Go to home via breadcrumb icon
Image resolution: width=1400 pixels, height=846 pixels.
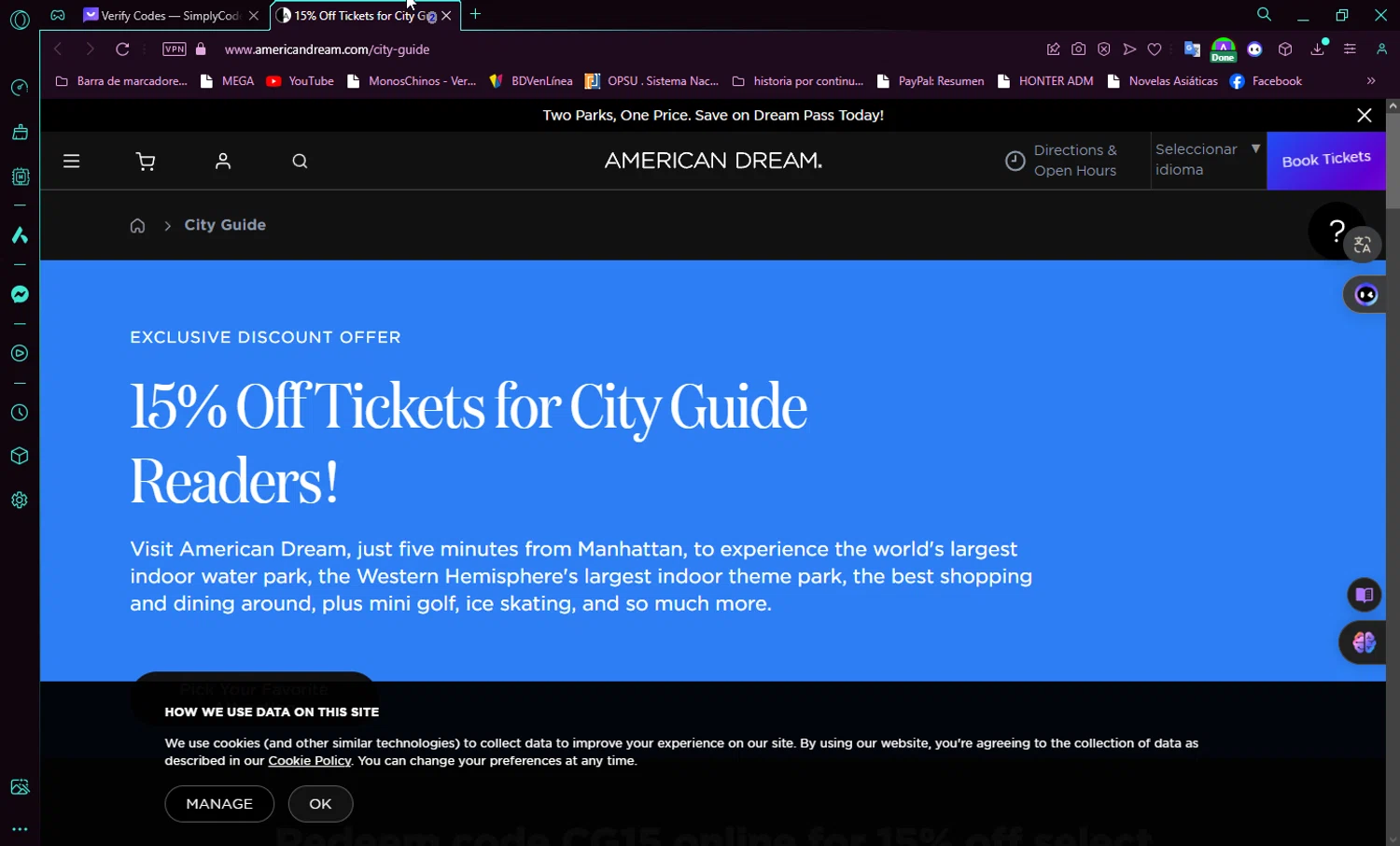(x=137, y=226)
